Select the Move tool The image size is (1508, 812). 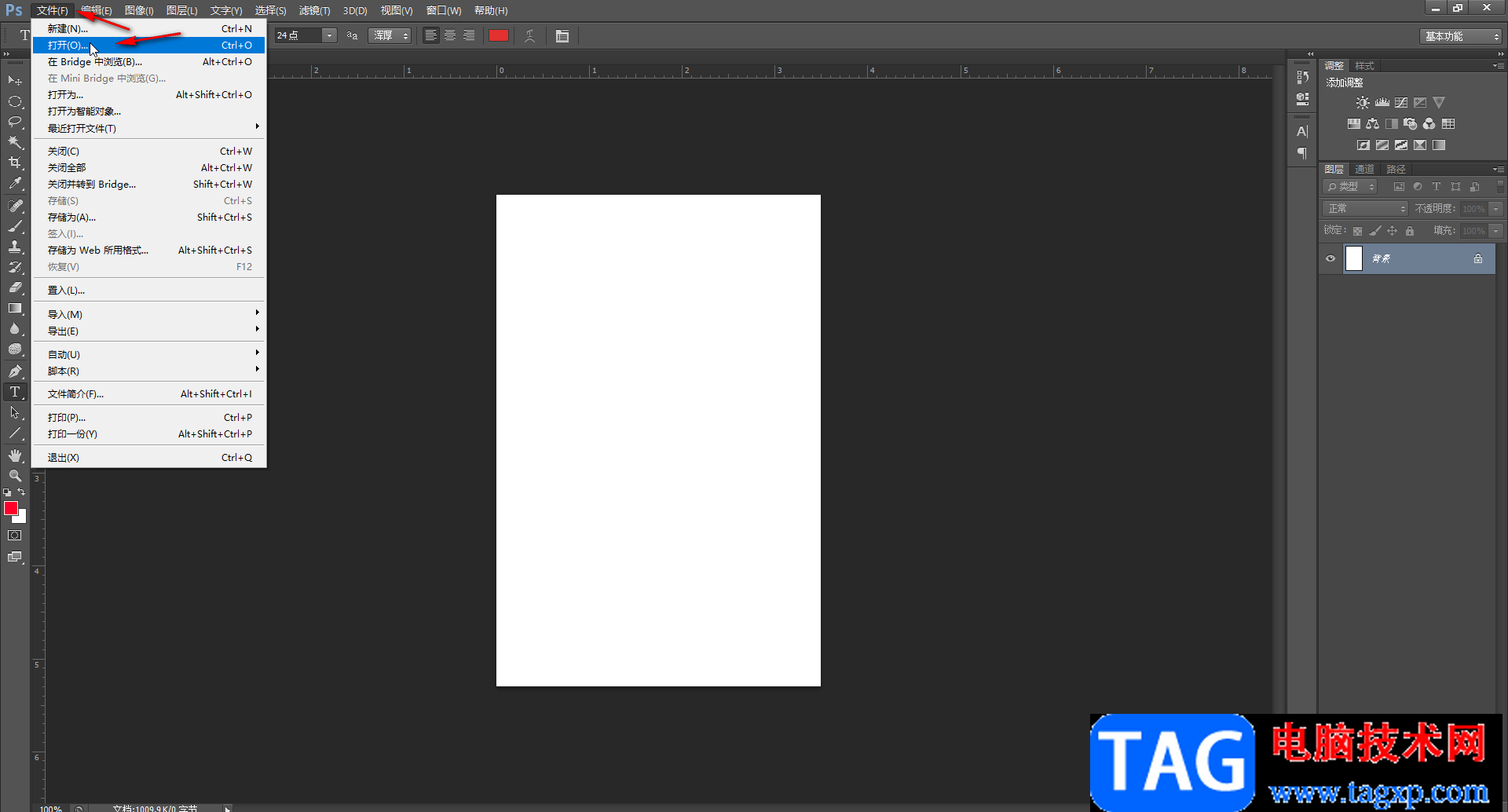pyautogui.click(x=15, y=81)
